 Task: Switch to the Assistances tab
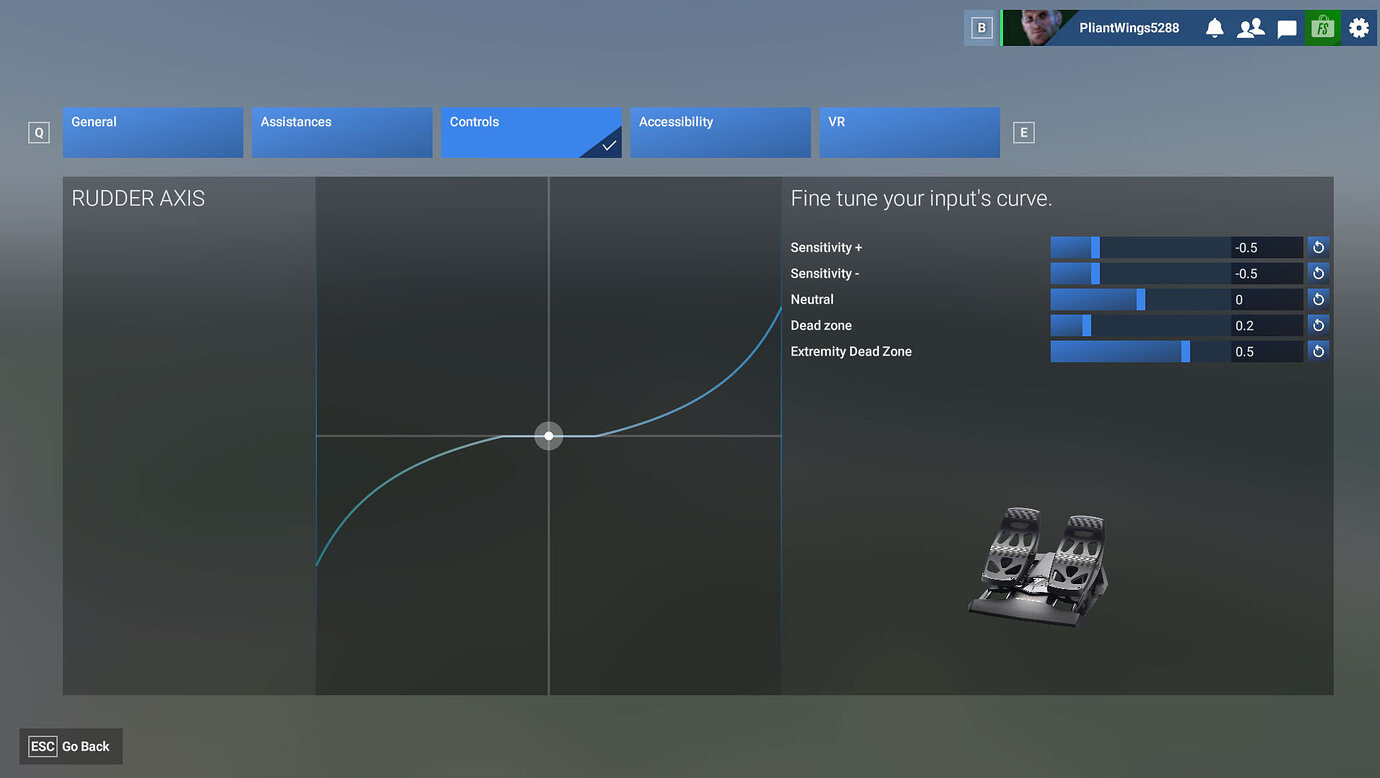coord(341,132)
